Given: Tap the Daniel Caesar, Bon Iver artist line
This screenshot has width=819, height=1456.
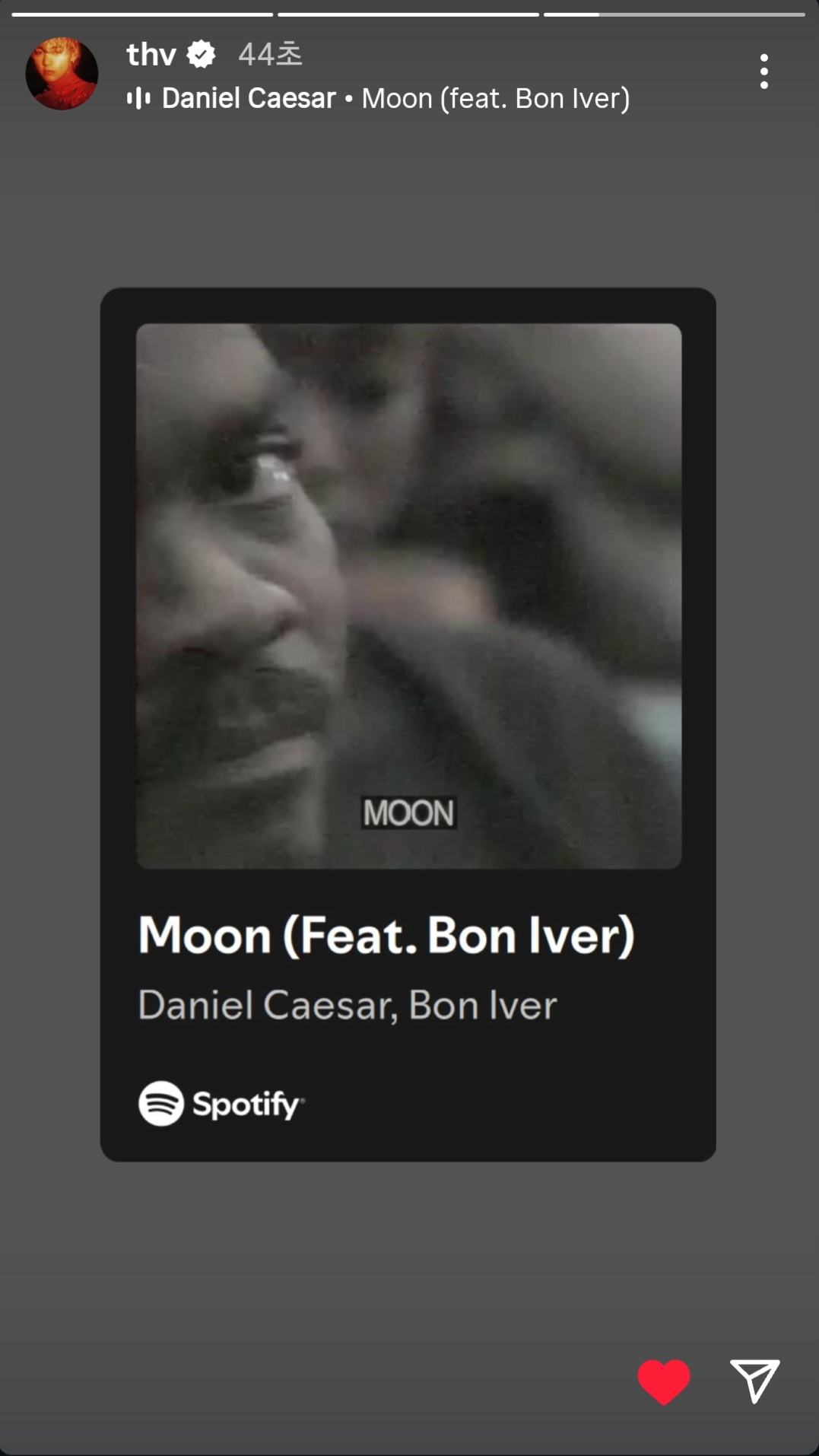Looking at the screenshot, I should click(x=348, y=1005).
